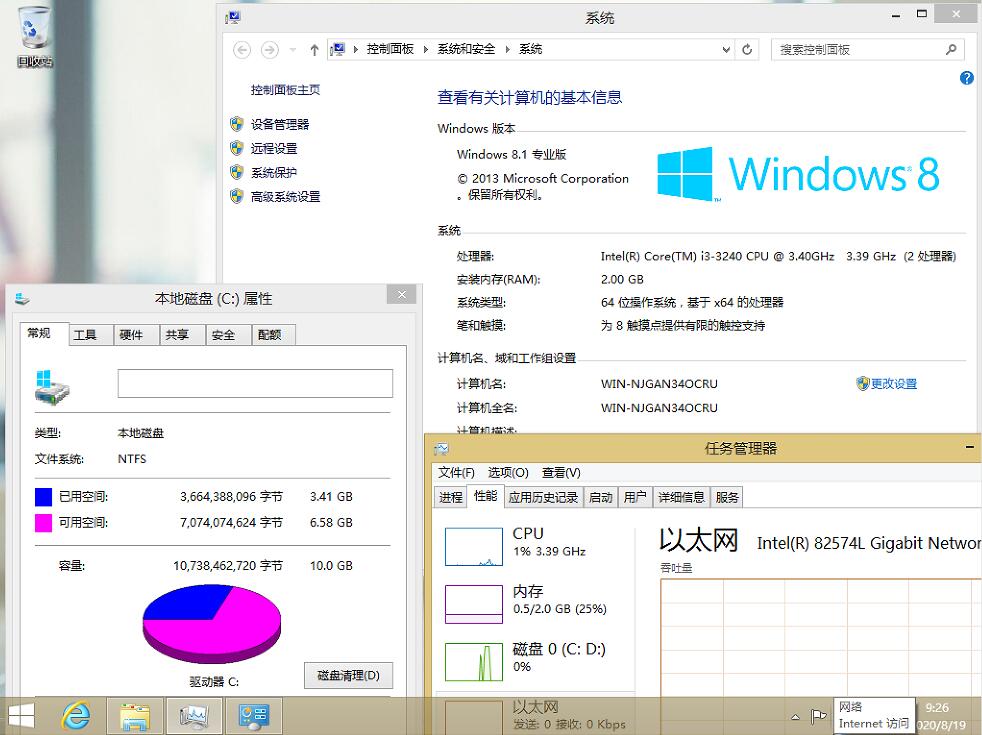Image resolution: width=982 pixels, height=735 pixels.
Task: Switch to the 应用历史记录 tab
Action: [x=543, y=497]
